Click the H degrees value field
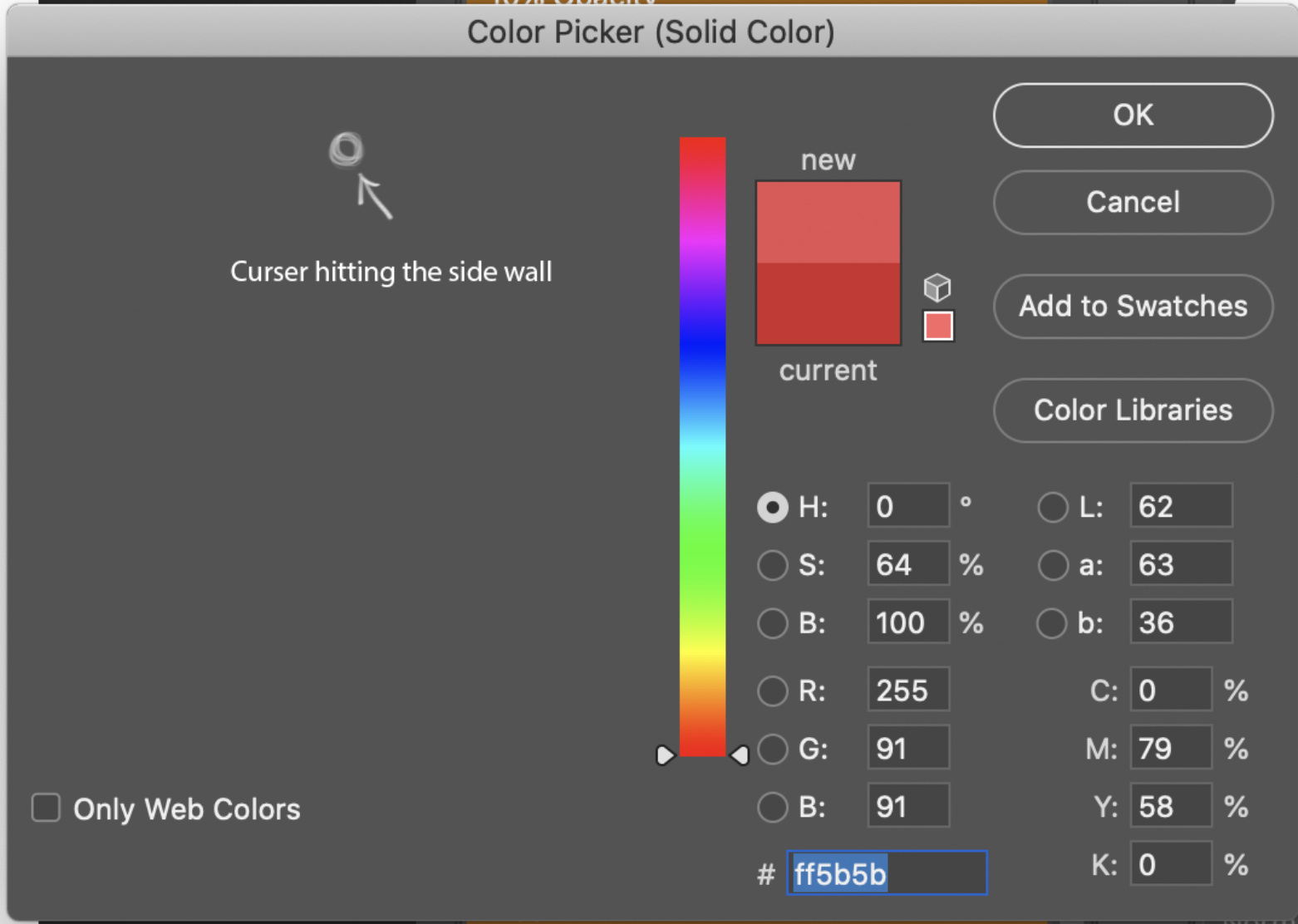The height and width of the screenshot is (924, 1298). click(x=907, y=507)
